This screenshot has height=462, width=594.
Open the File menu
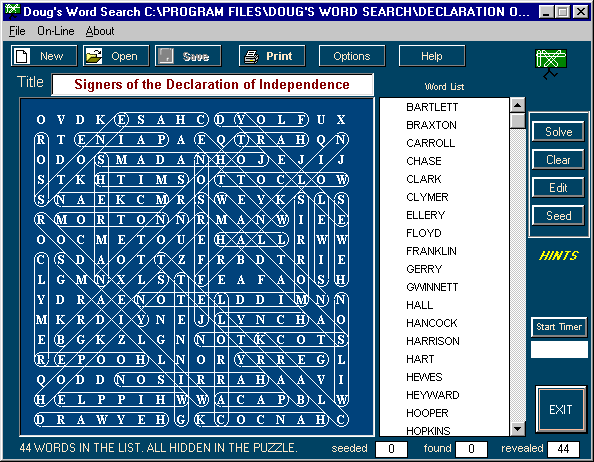point(17,31)
